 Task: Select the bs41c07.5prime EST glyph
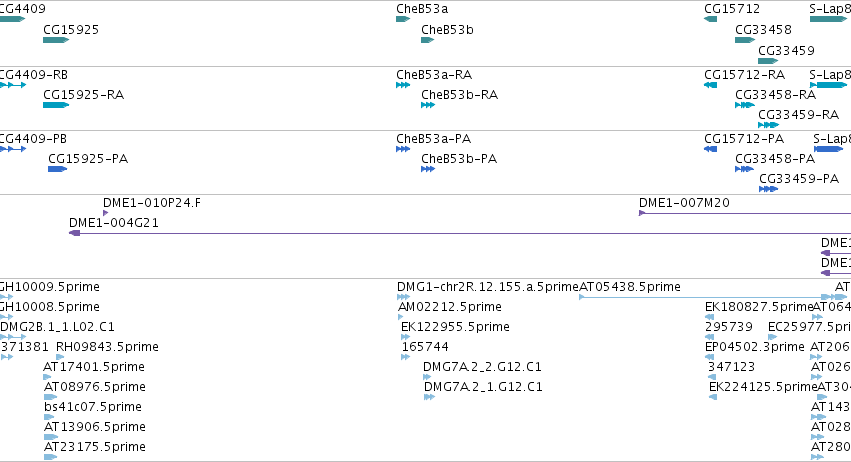(49, 417)
